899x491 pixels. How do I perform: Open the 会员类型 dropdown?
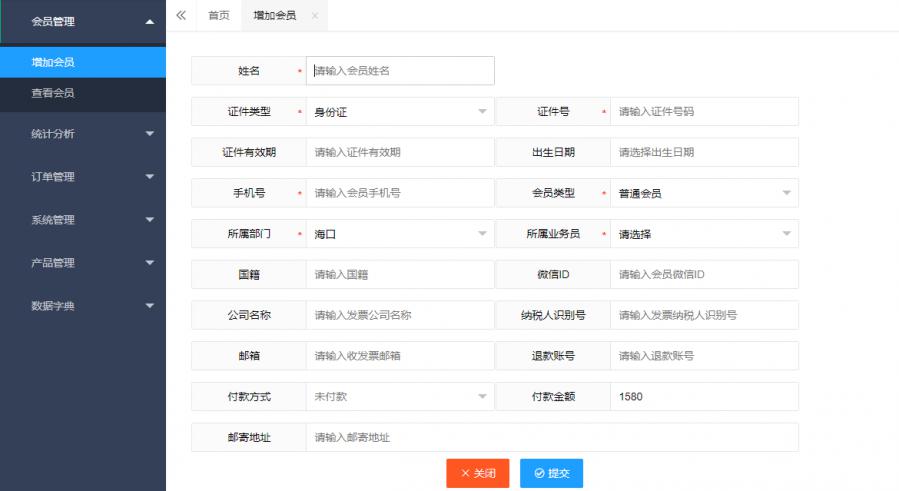tap(704, 193)
